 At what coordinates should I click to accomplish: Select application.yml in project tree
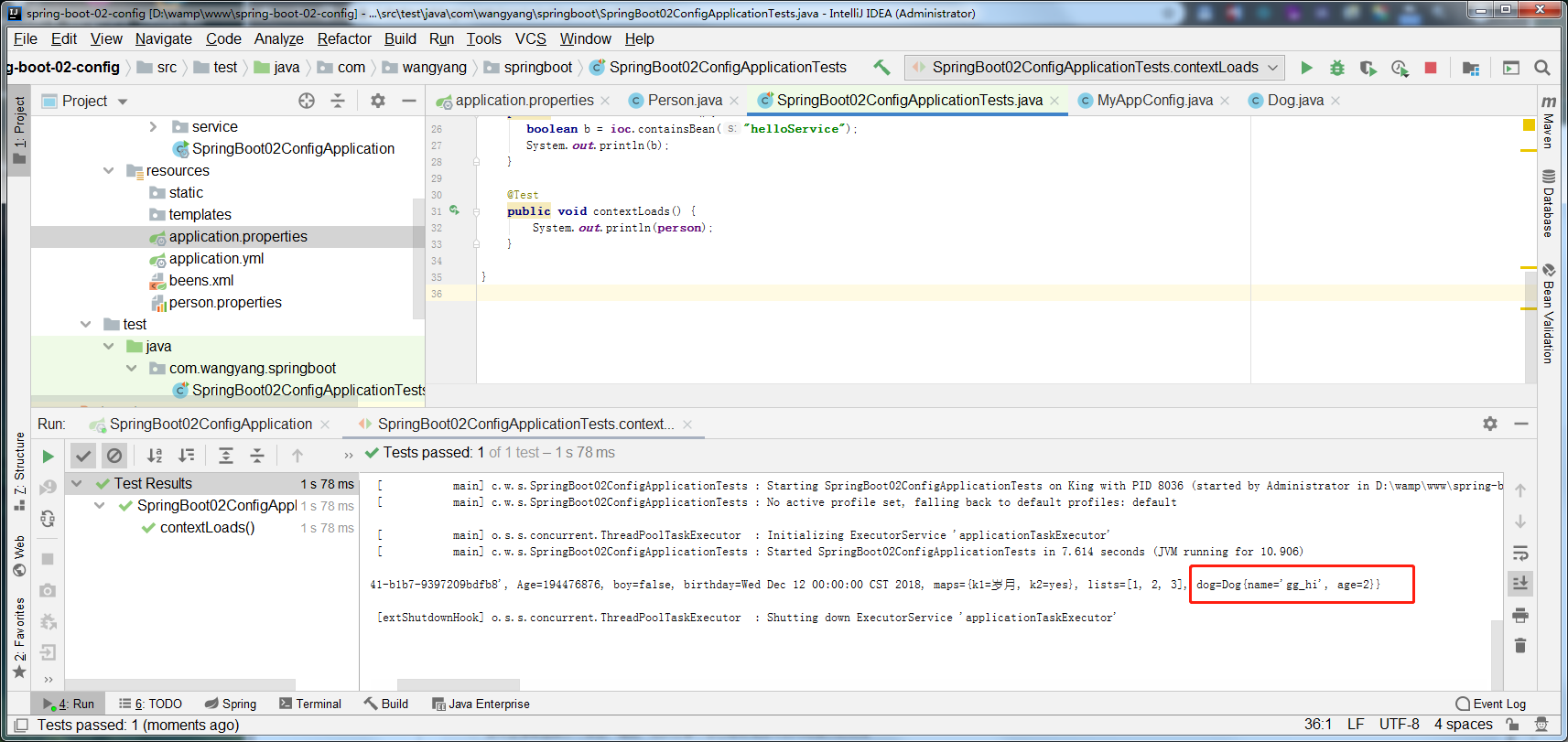[216, 259]
